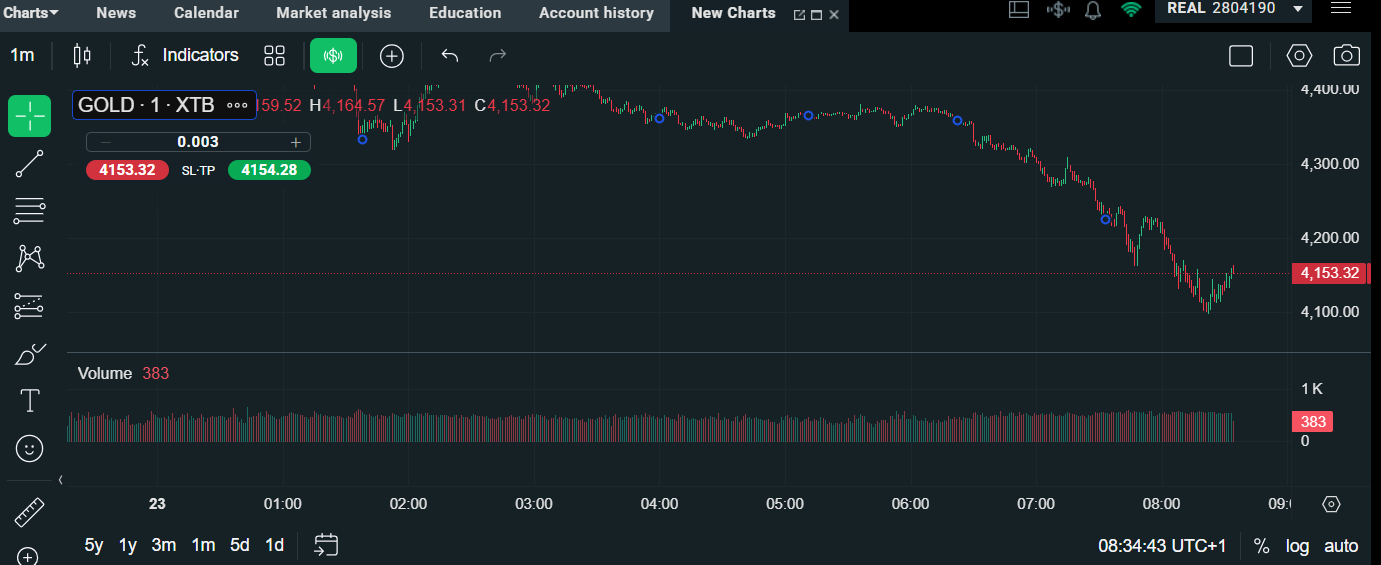The width and height of the screenshot is (1381, 565).
Task: Toggle auto scale on price axis
Action: (x=1341, y=546)
